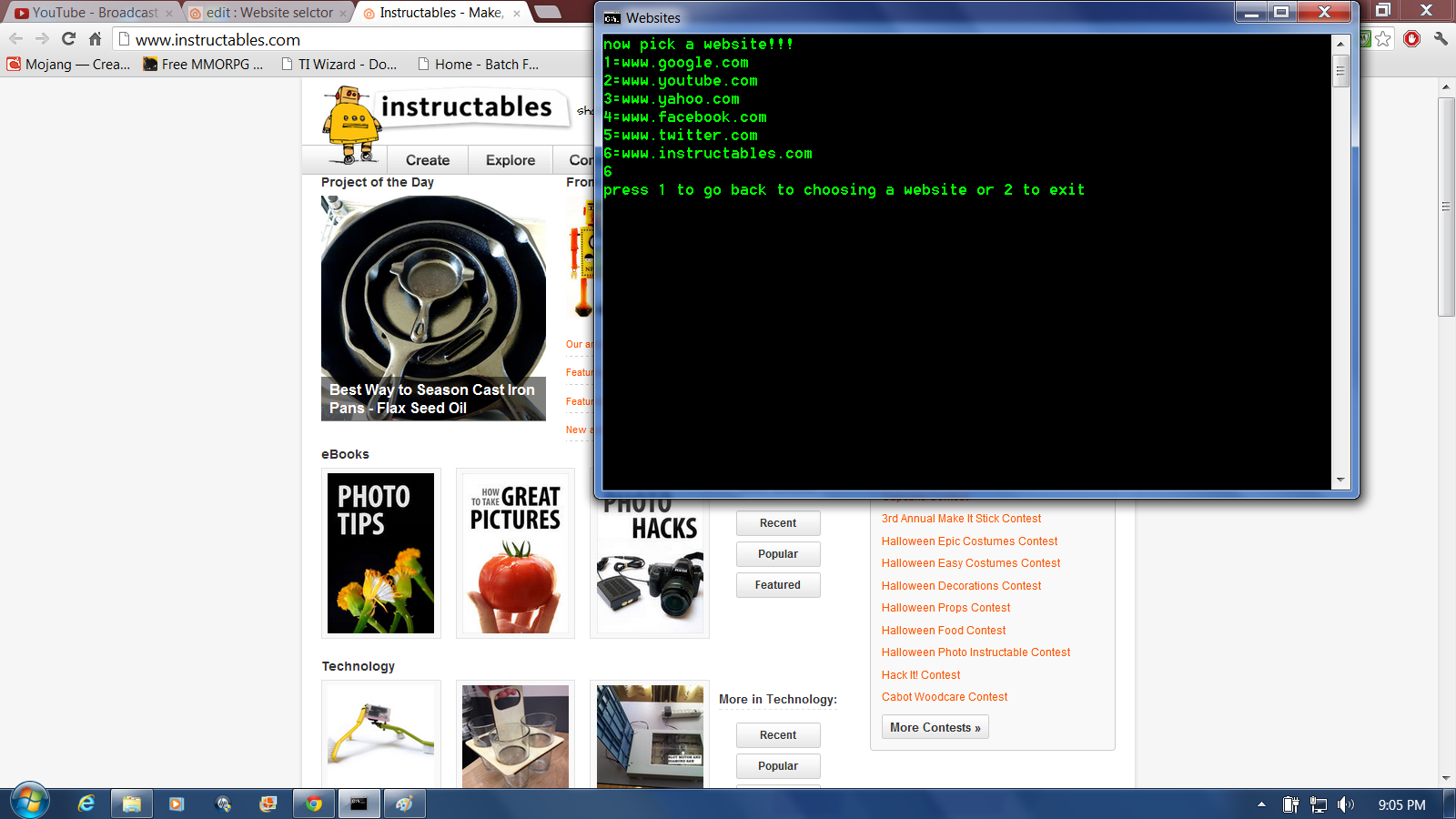Click the Popular button beside eBooks

pos(778,554)
